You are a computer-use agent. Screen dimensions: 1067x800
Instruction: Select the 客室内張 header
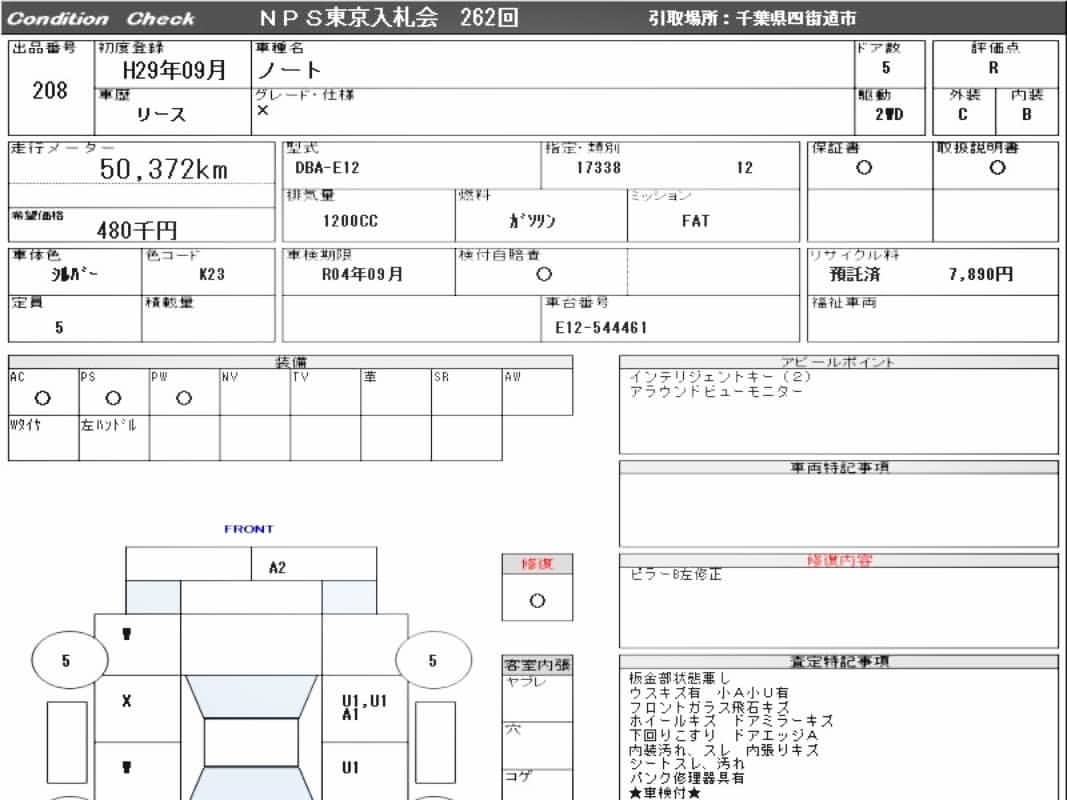[537, 665]
